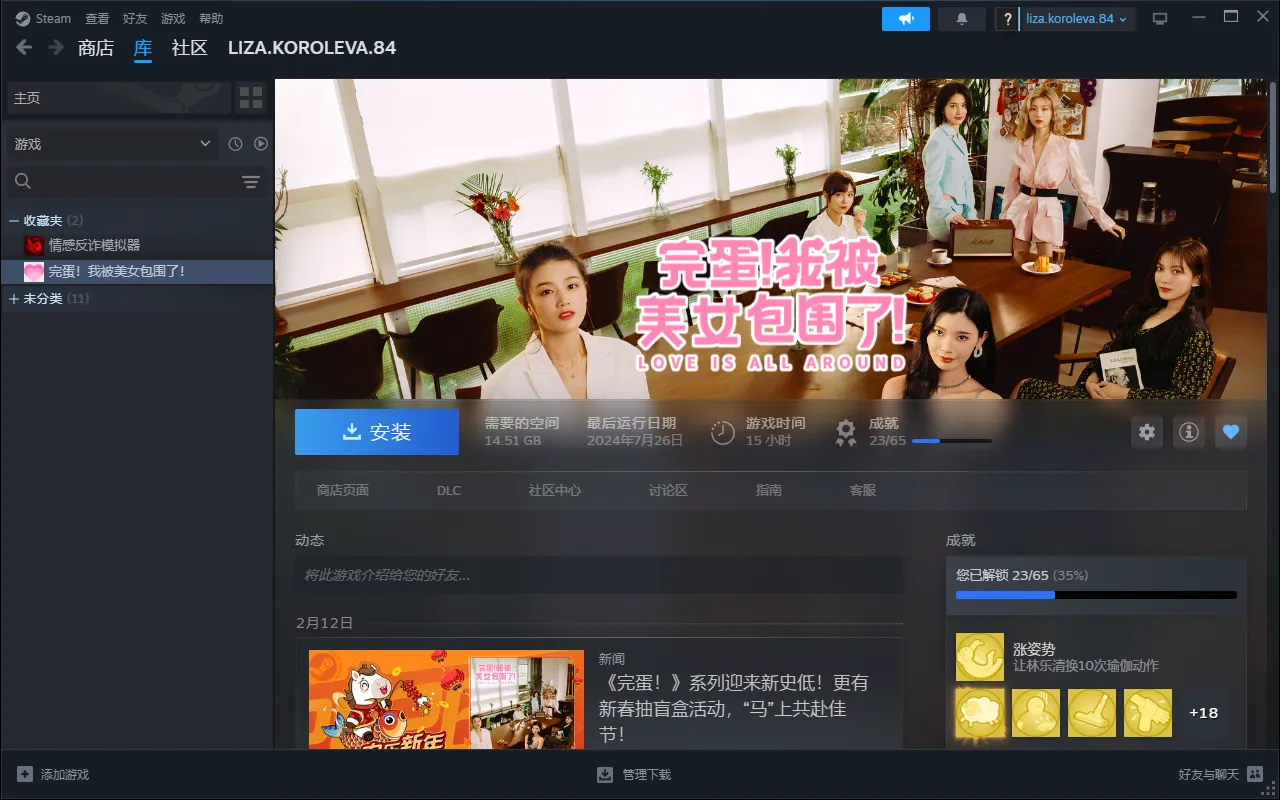Click the ready-to-play filter icon
1280x800 pixels.
[261, 144]
